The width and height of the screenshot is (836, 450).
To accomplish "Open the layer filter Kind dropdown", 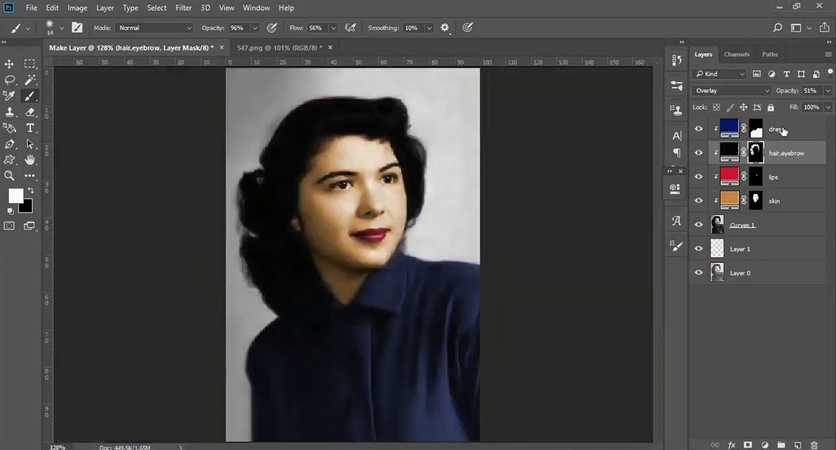I will point(720,74).
